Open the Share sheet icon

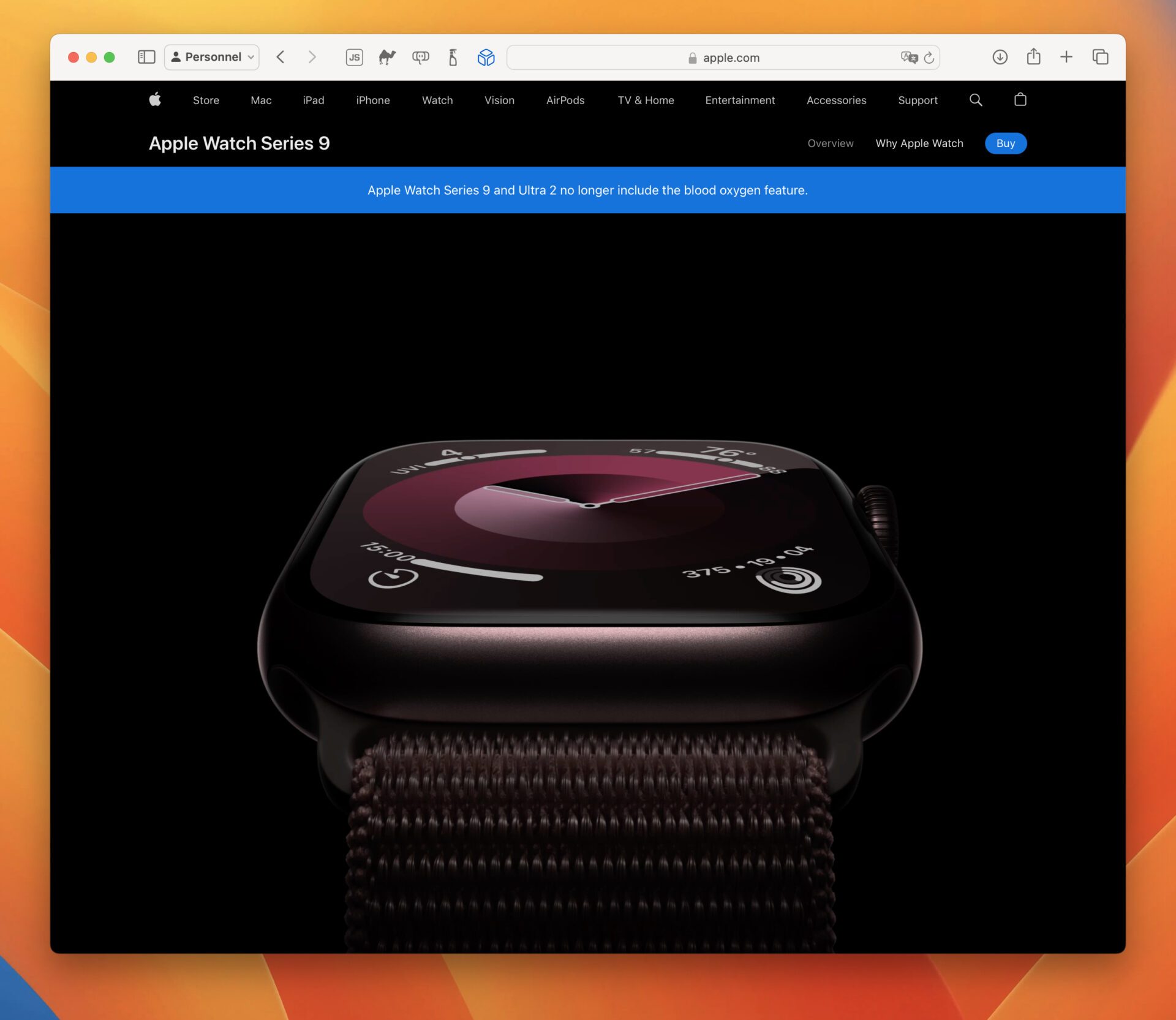tap(1034, 56)
